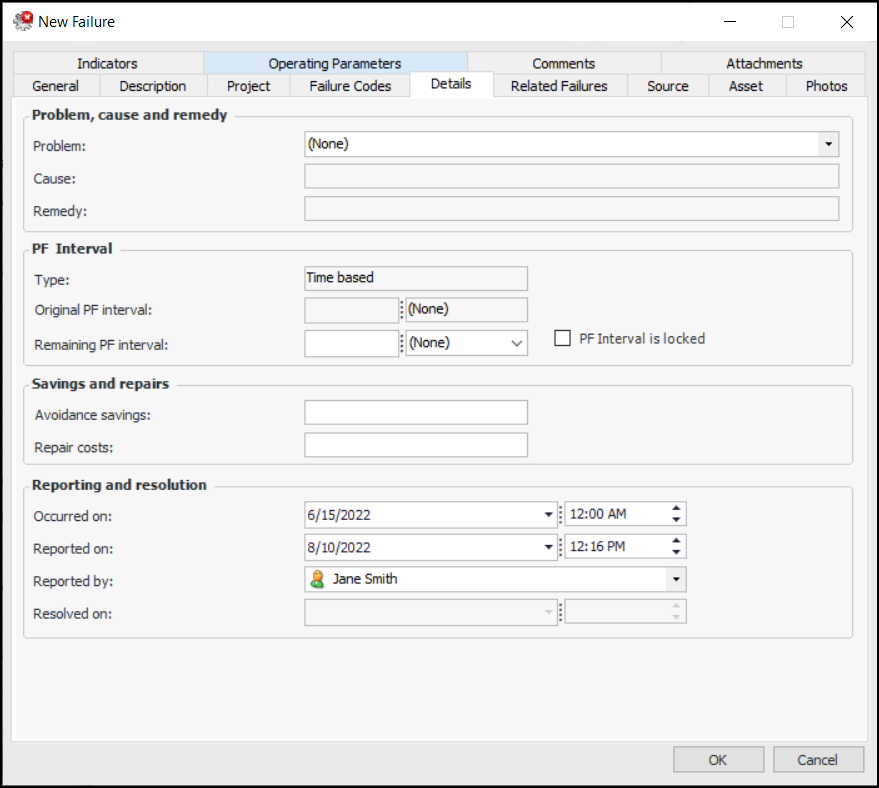Increase the Occurred on time with up arrow
Image resolution: width=879 pixels, height=788 pixels.
coord(677,509)
